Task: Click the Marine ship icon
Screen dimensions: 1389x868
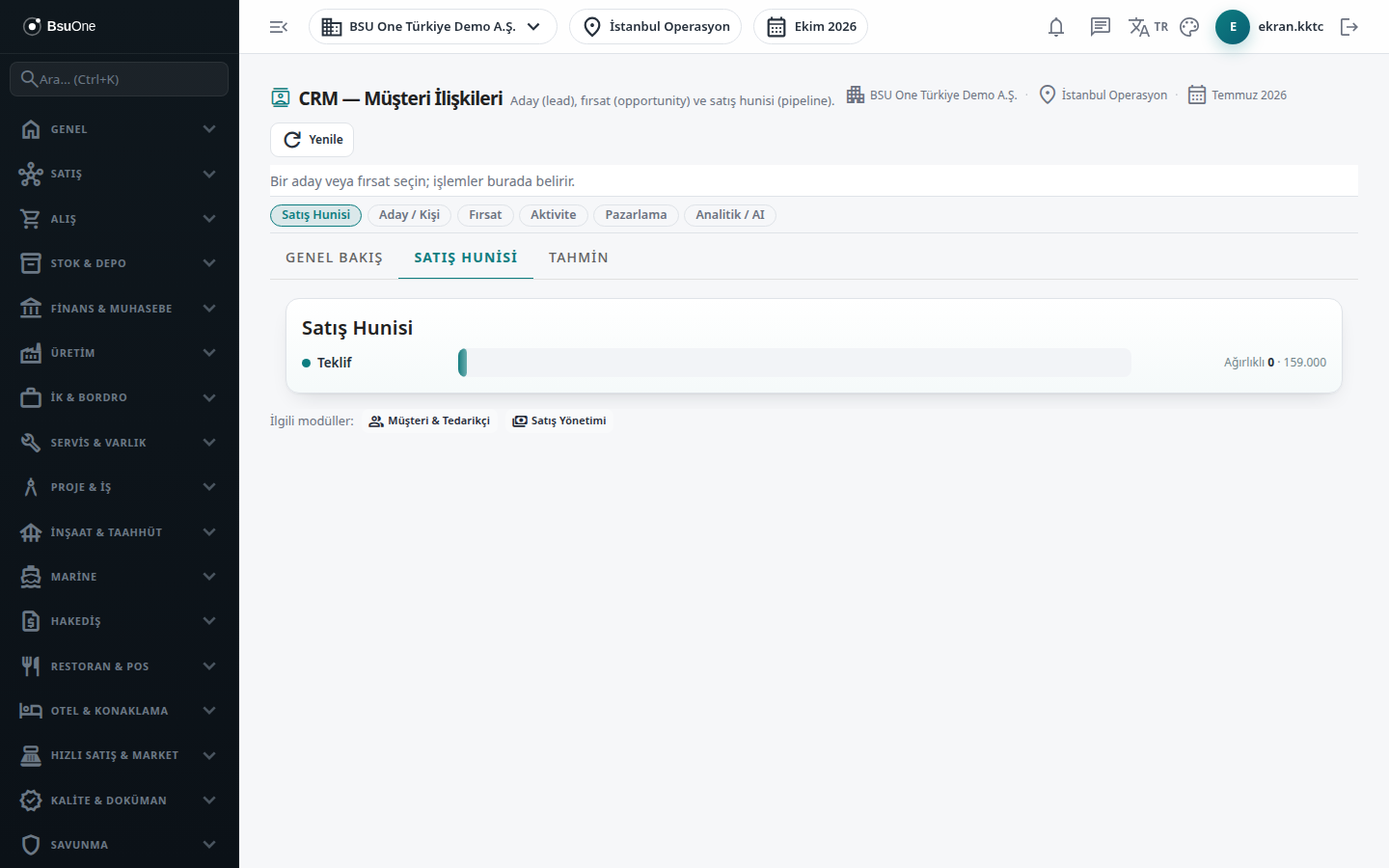Action: click(x=31, y=577)
